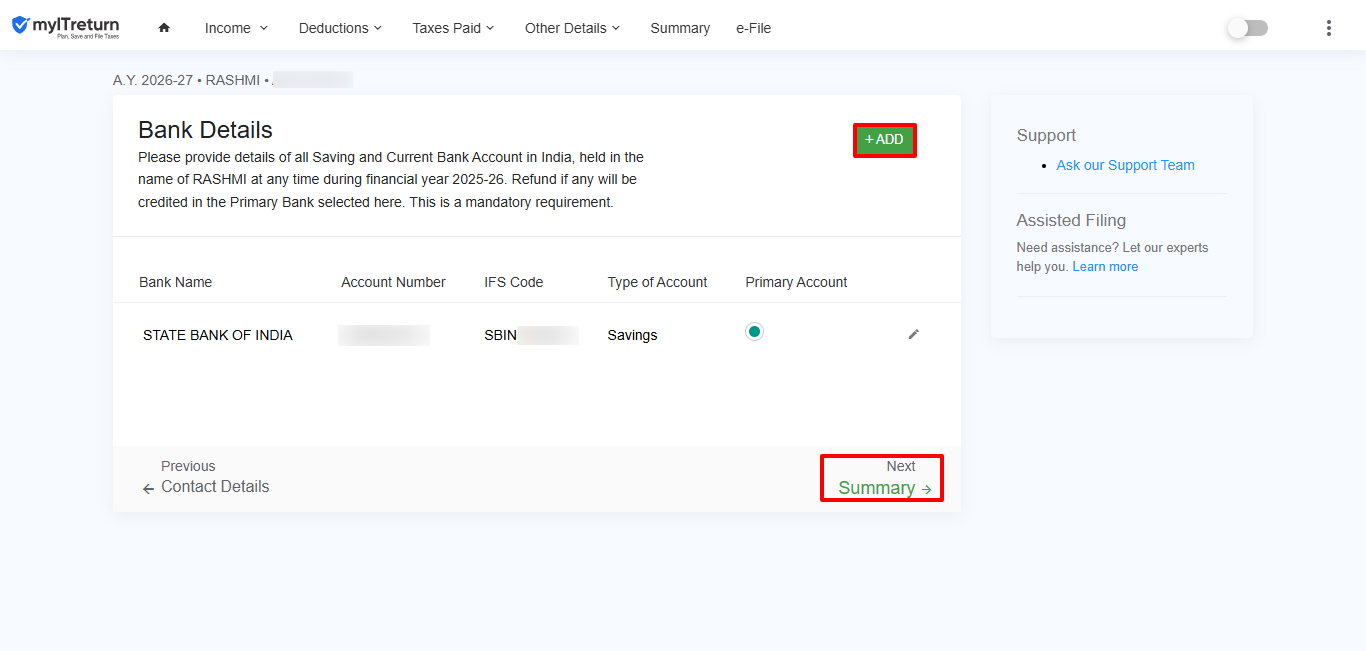Open Learn more about assisted filing
1366x651 pixels.
coord(1105,267)
